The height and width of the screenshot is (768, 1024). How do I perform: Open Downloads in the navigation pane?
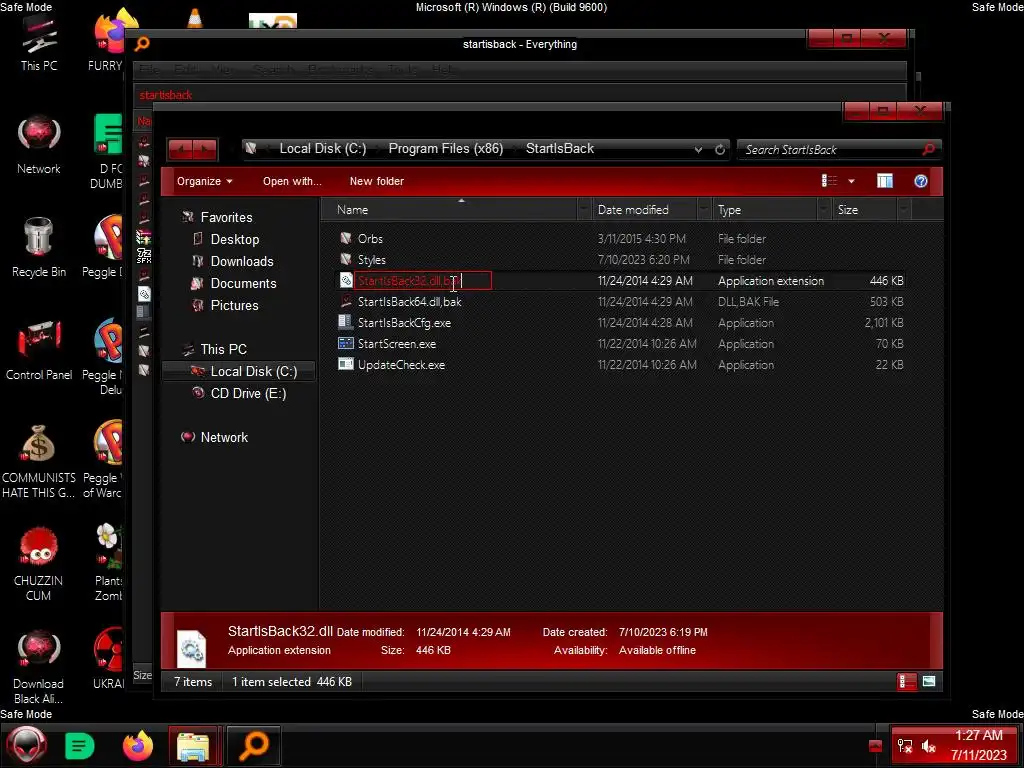pyautogui.click(x=242, y=261)
